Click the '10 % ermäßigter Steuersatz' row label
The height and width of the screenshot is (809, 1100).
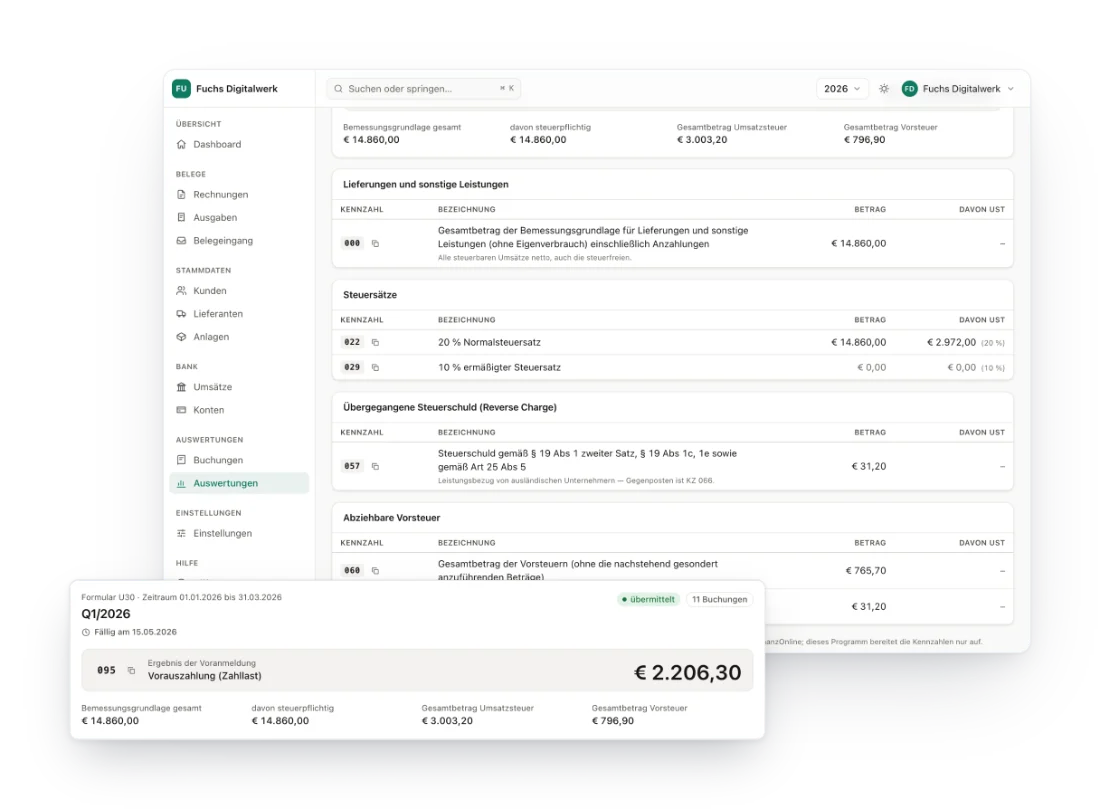pos(499,367)
